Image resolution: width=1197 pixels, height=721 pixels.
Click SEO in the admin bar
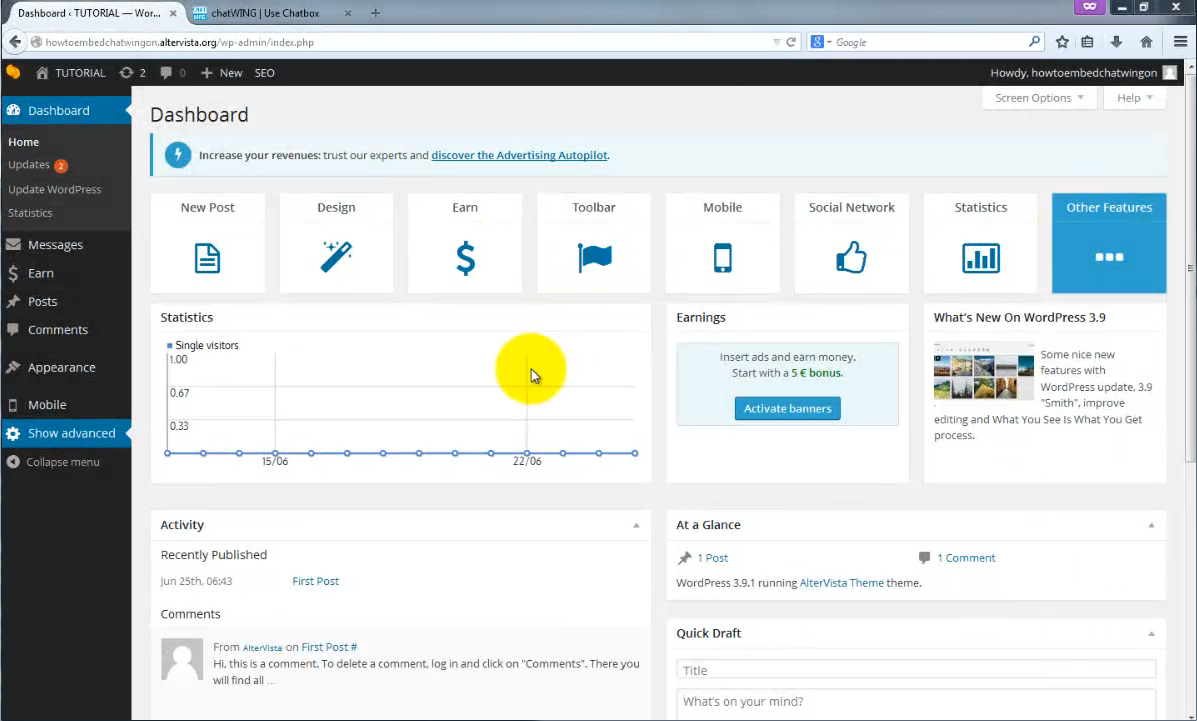(264, 73)
